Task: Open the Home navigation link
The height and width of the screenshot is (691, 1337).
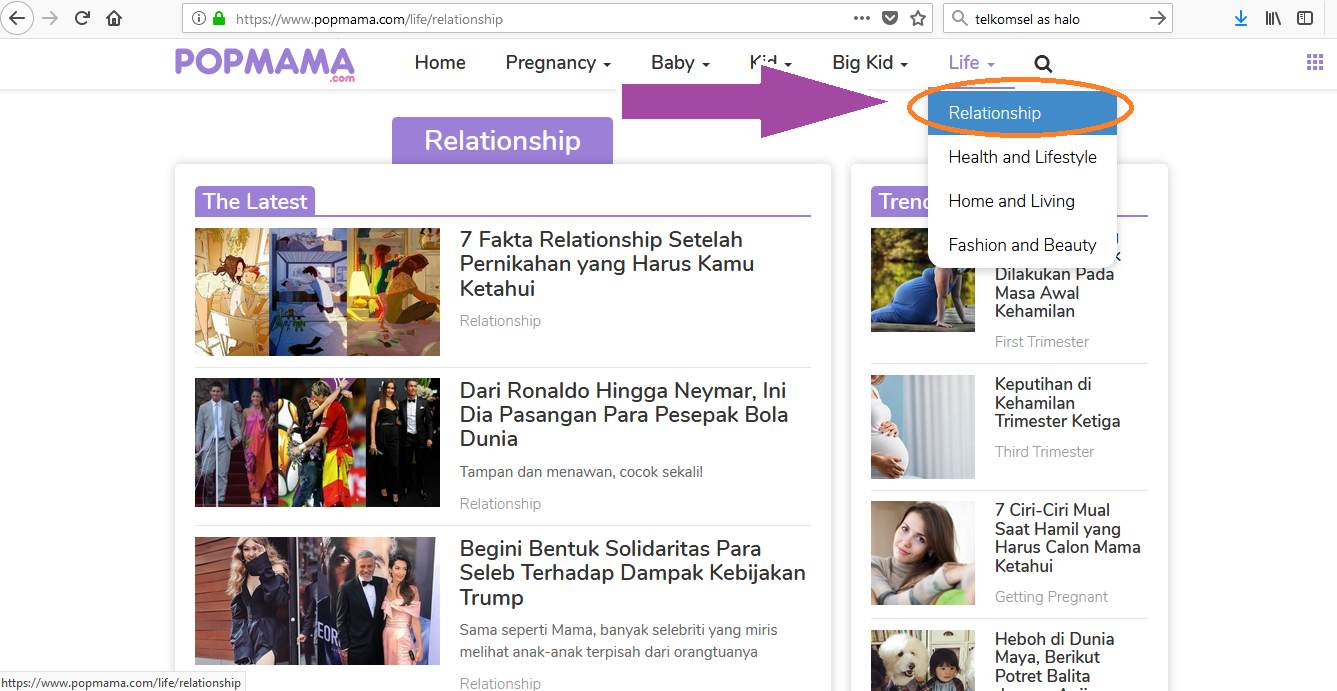Action: coord(440,62)
